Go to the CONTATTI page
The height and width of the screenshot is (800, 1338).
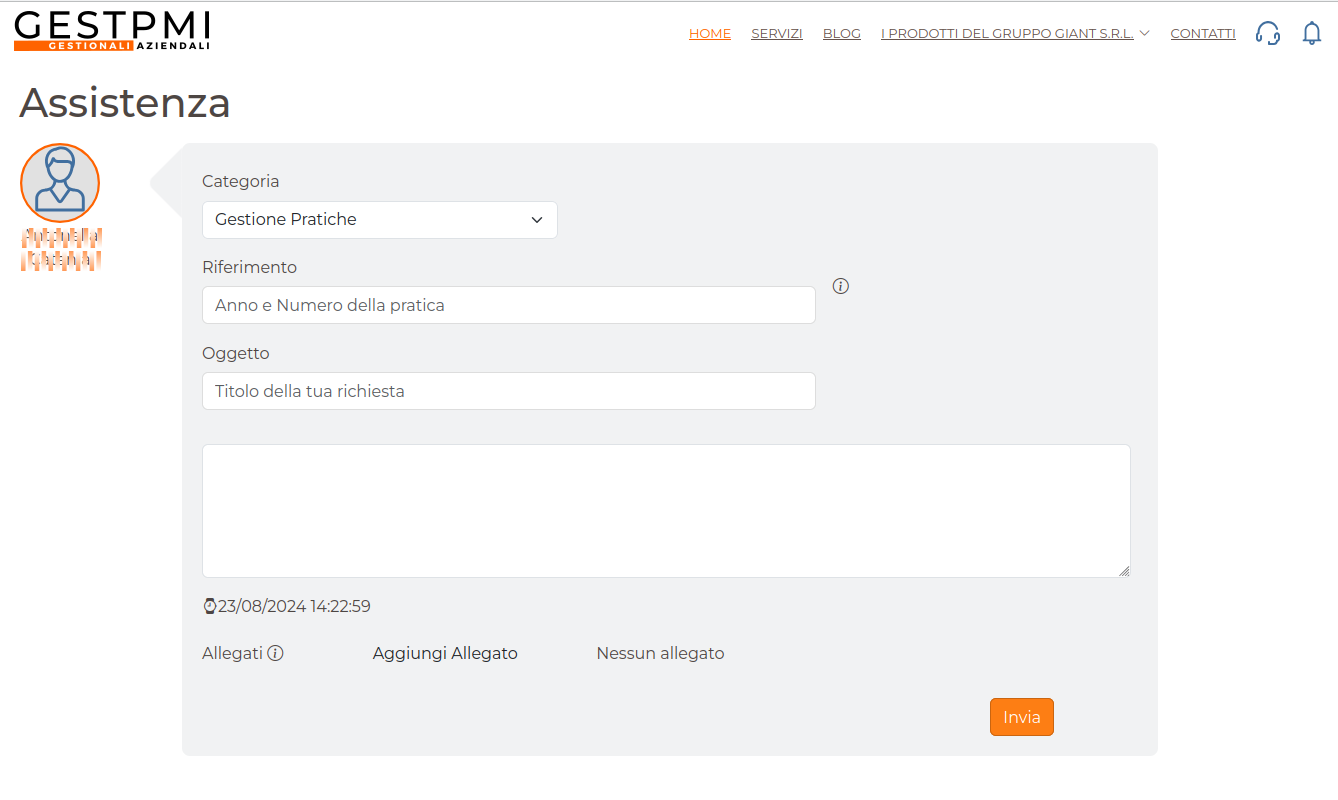point(1202,33)
